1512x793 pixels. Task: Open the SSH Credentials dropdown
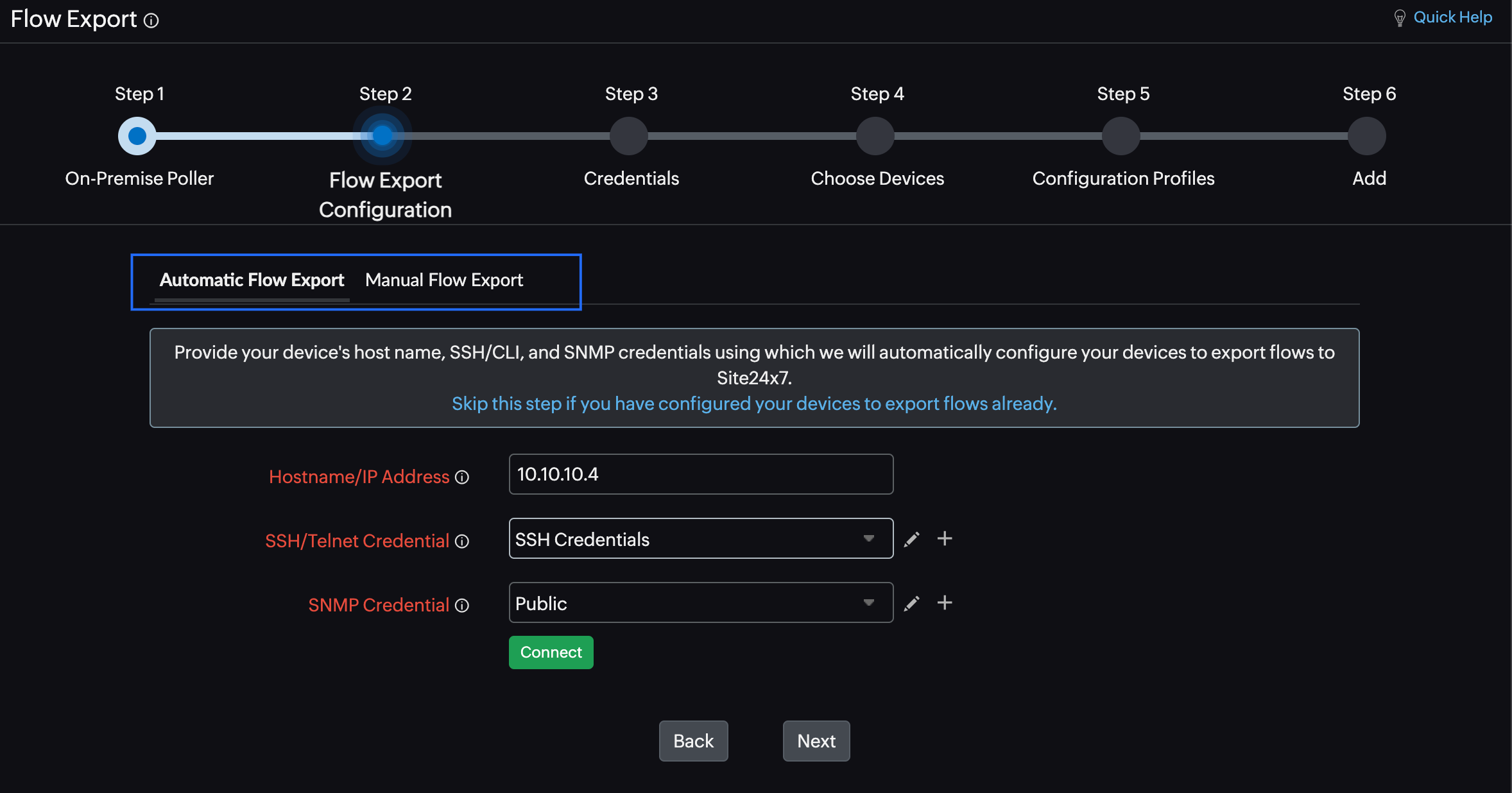point(701,539)
